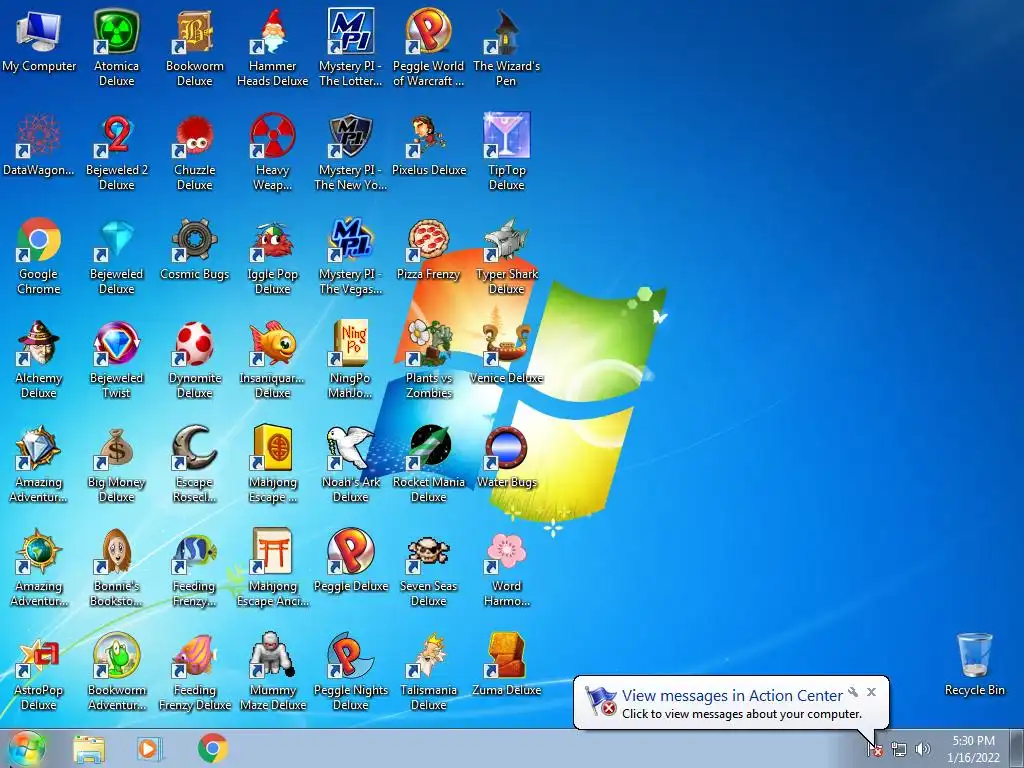Screen dimensions: 1024x768
Task: Launch Iggle Pop Deluxe
Action: [272, 255]
